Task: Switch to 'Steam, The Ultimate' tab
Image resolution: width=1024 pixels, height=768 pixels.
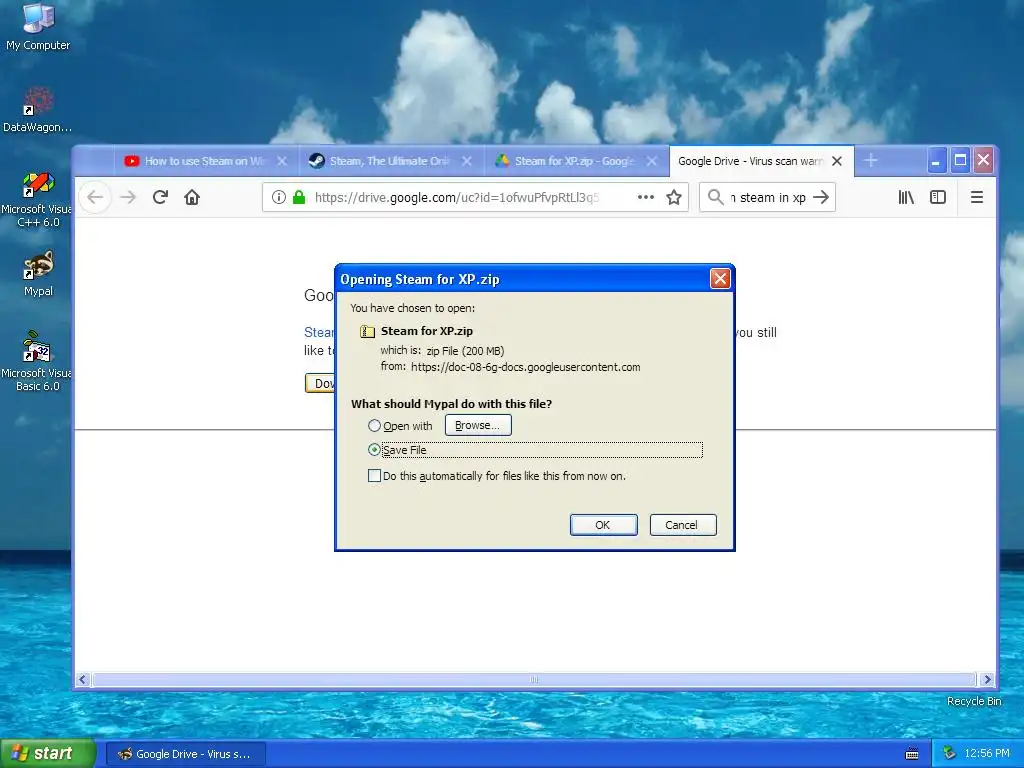Action: (x=391, y=161)
